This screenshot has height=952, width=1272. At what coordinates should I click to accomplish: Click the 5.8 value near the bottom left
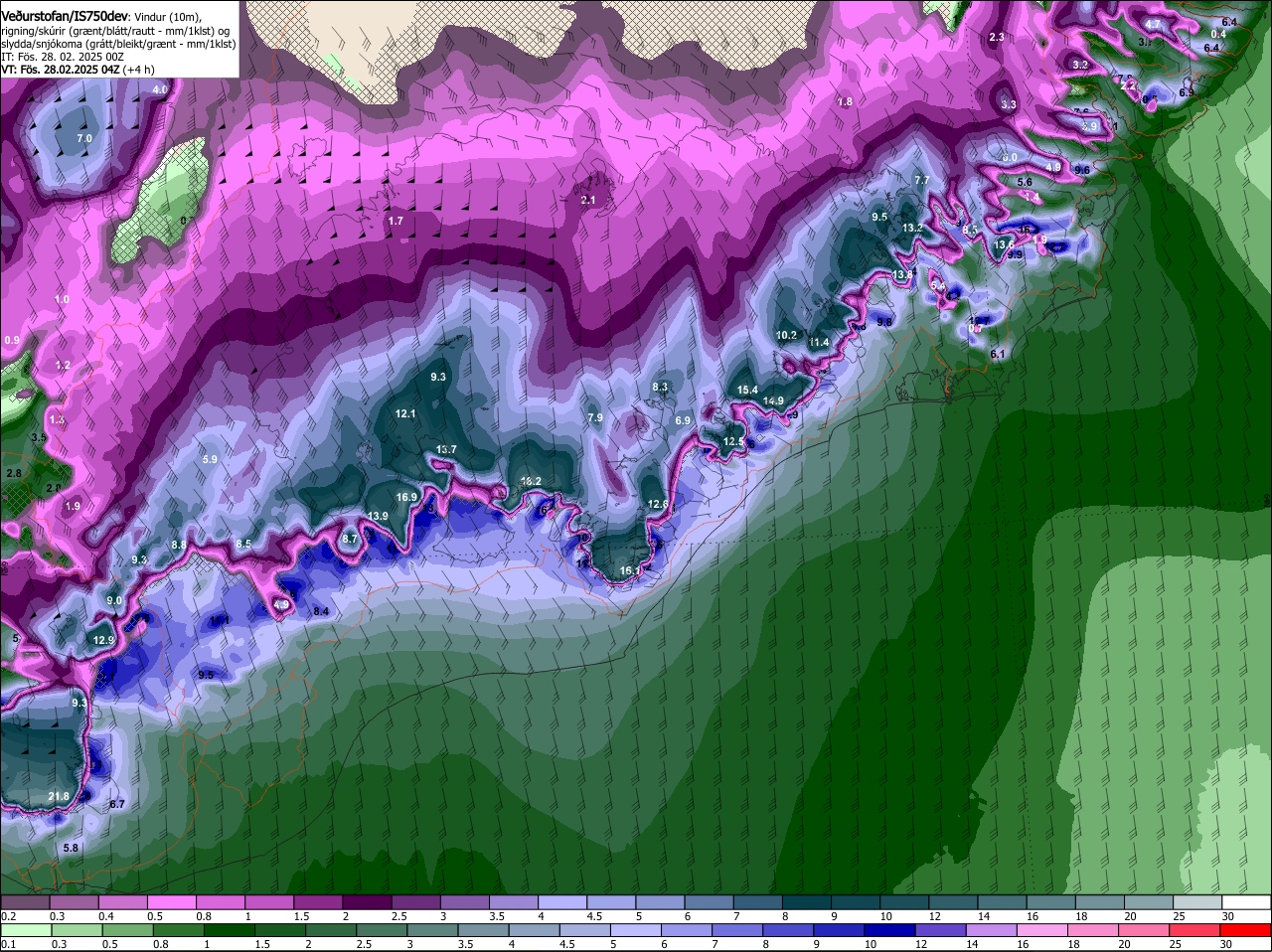[x=70, y=849]
